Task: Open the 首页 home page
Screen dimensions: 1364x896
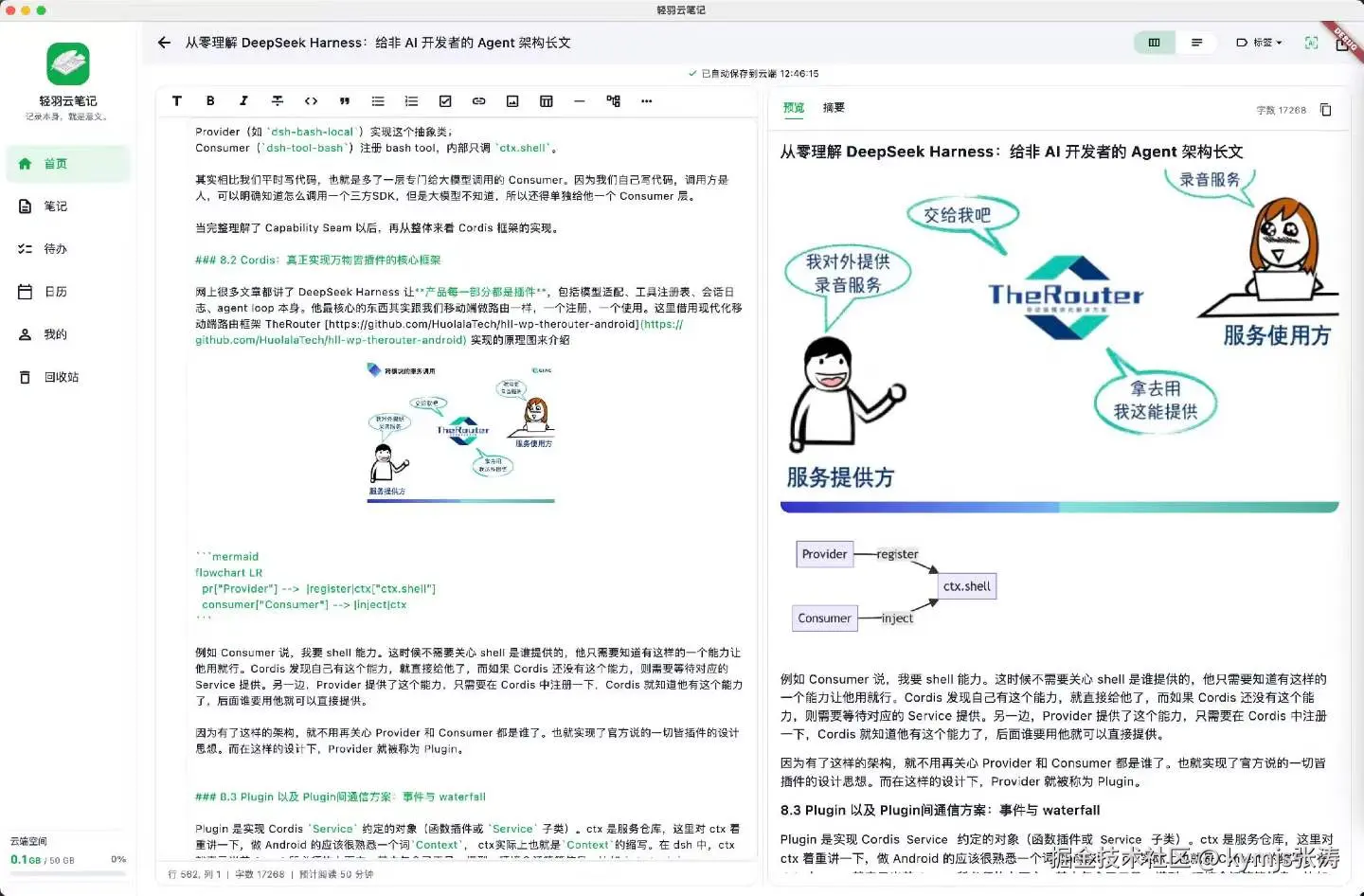Action: point(68,164)
